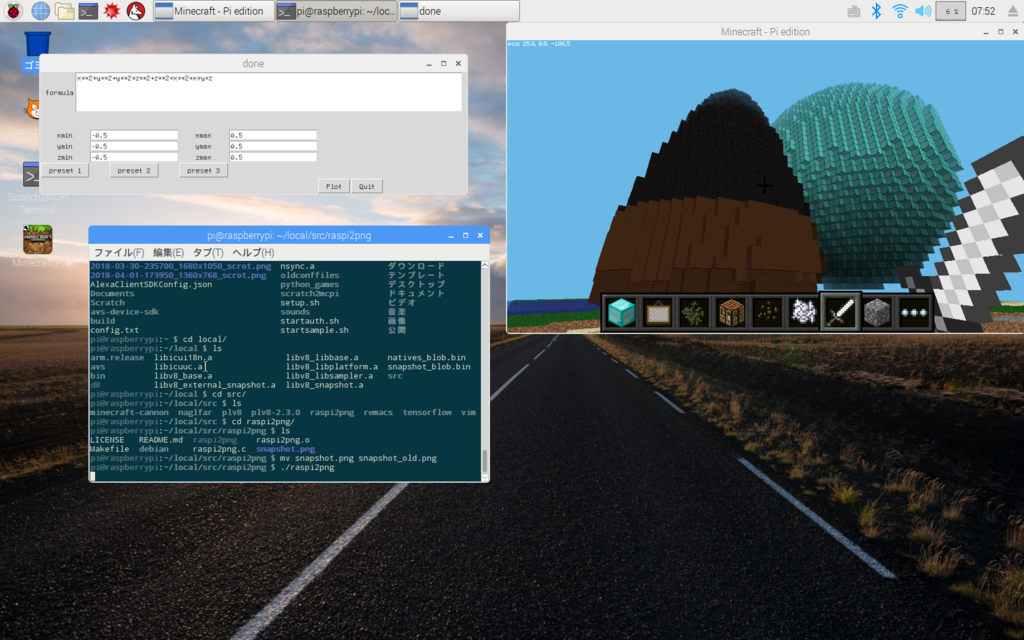Click snapshot.png in the terminal listing

click(x=285, y=449)
